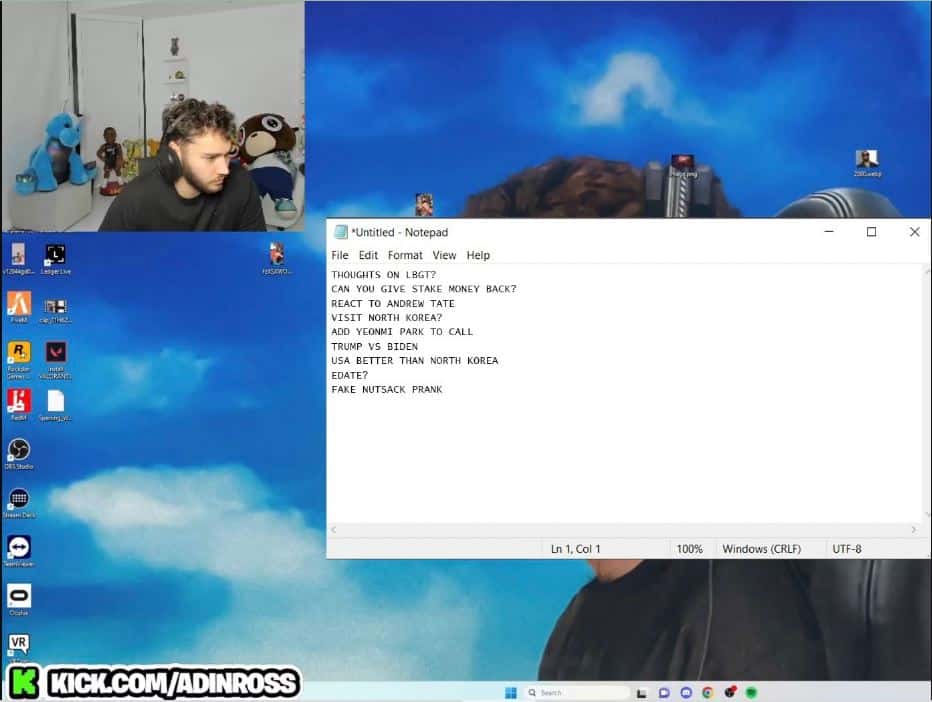Select the desktop image icon just above the Notepad title
The image size is (932, 702).
click(x=424, y=204)
